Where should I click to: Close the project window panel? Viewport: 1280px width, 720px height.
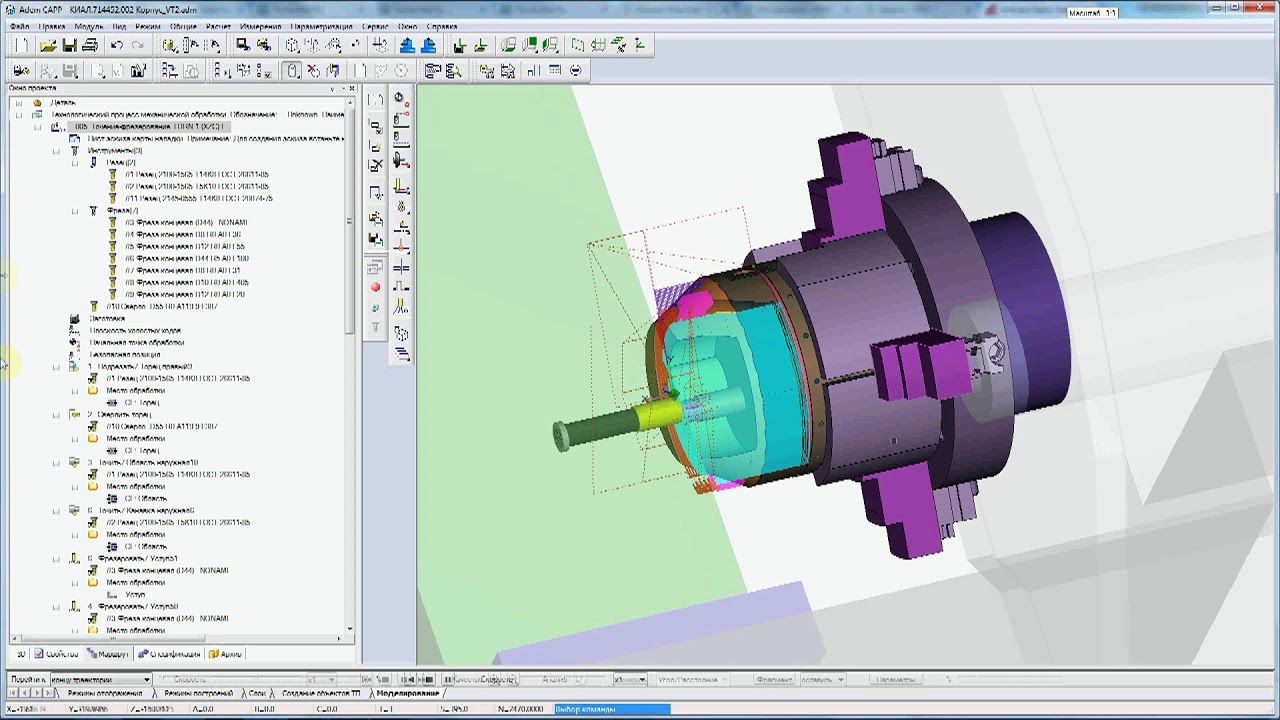tap(351, 89)
